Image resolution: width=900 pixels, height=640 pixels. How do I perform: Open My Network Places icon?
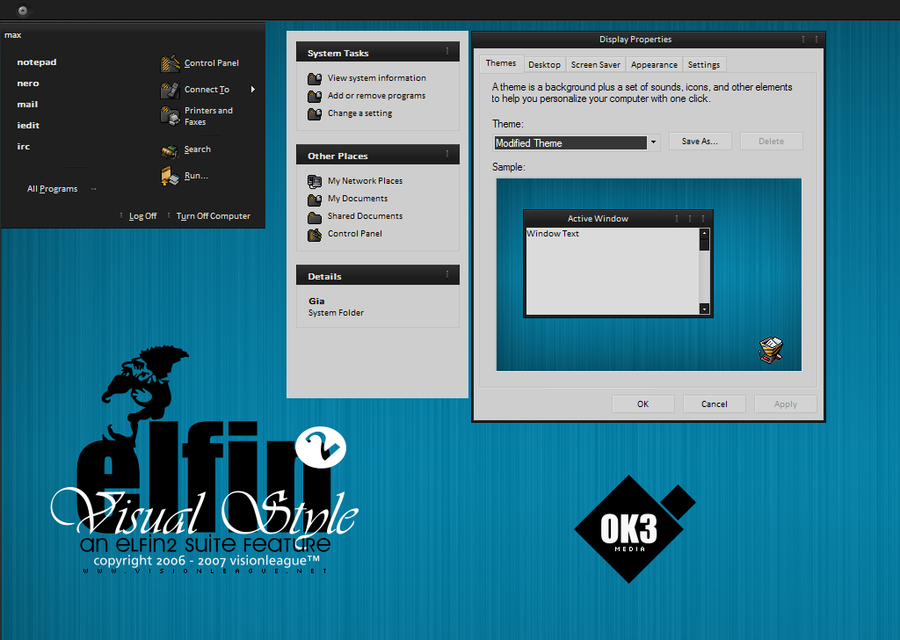(315, 181)
